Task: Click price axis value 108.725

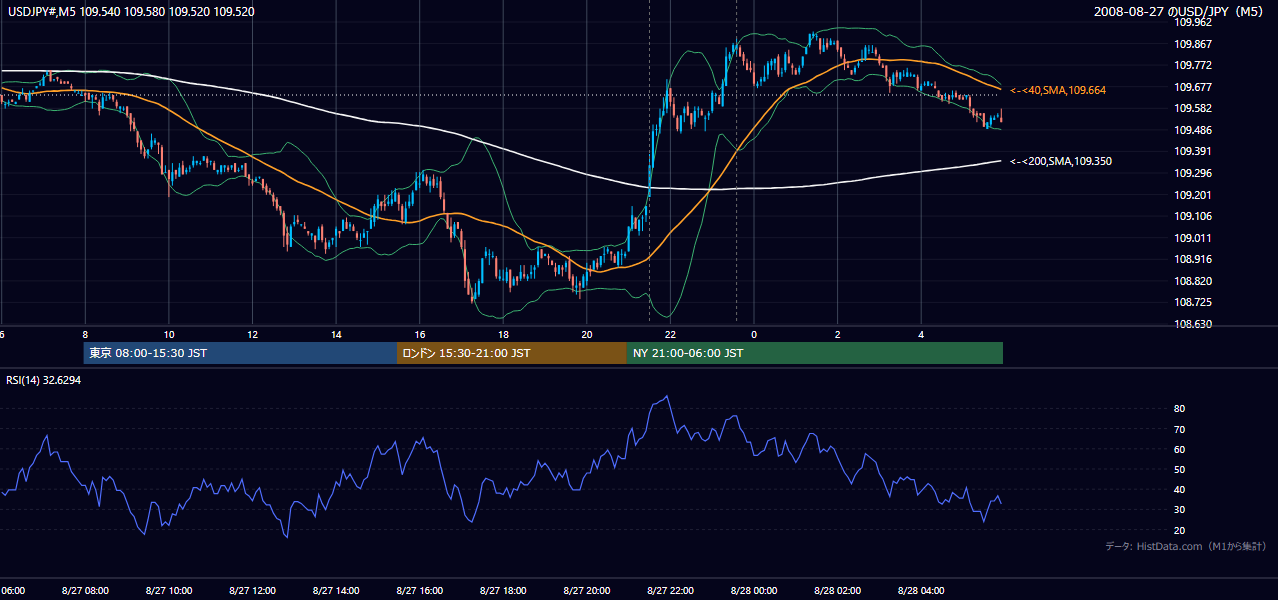Action: tap(1191, 302)
